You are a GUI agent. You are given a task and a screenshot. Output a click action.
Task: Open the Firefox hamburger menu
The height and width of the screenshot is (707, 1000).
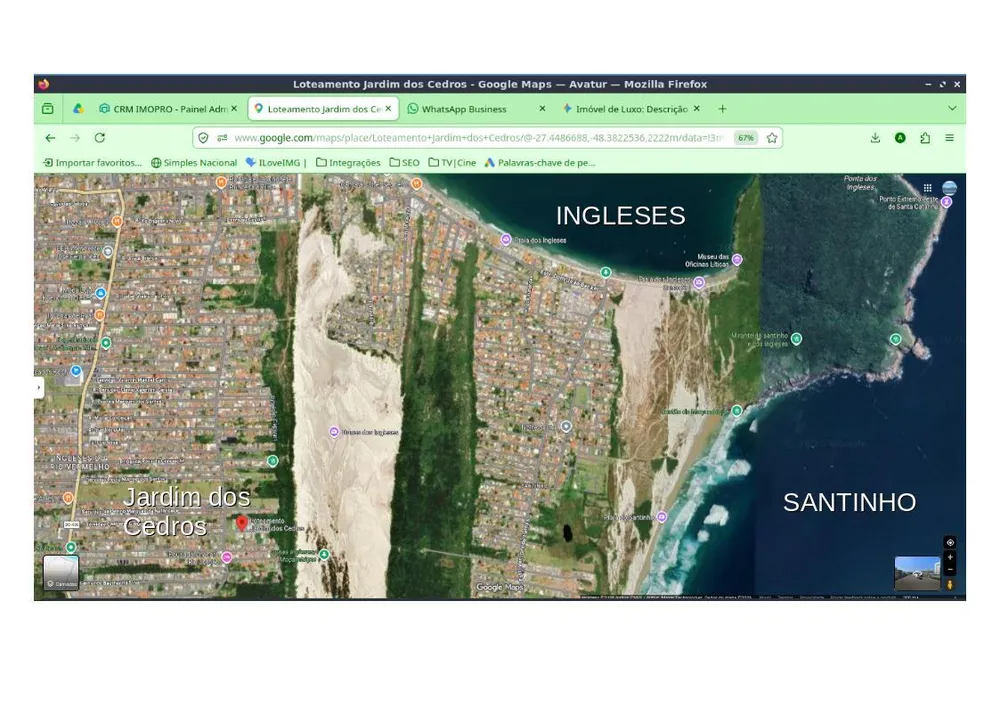949,138
